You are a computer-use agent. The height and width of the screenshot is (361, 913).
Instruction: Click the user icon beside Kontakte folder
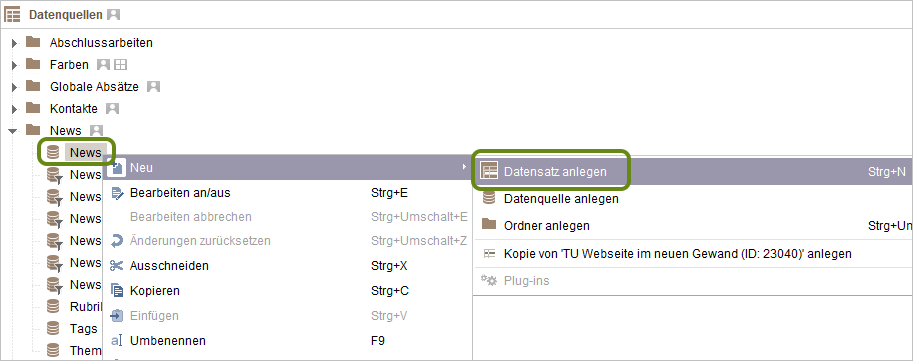pos(112,108)
